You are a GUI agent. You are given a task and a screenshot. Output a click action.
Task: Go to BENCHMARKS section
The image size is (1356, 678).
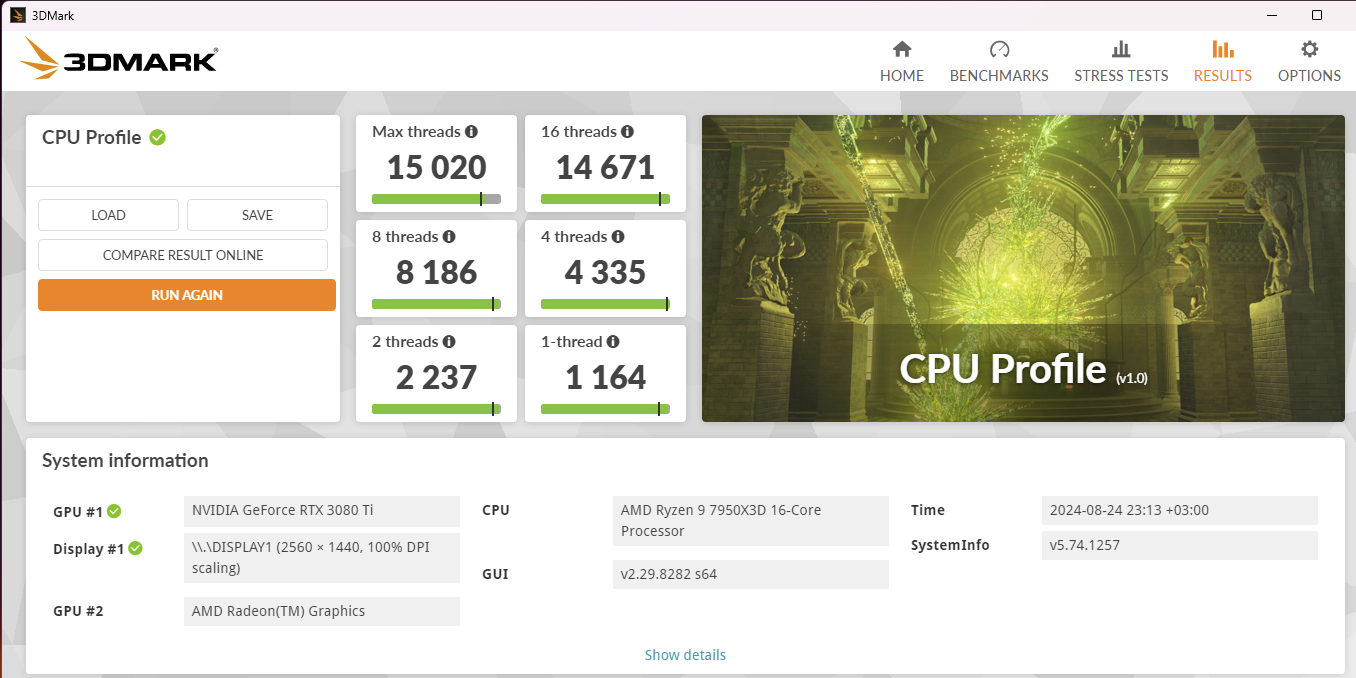(x=999, y=62)
